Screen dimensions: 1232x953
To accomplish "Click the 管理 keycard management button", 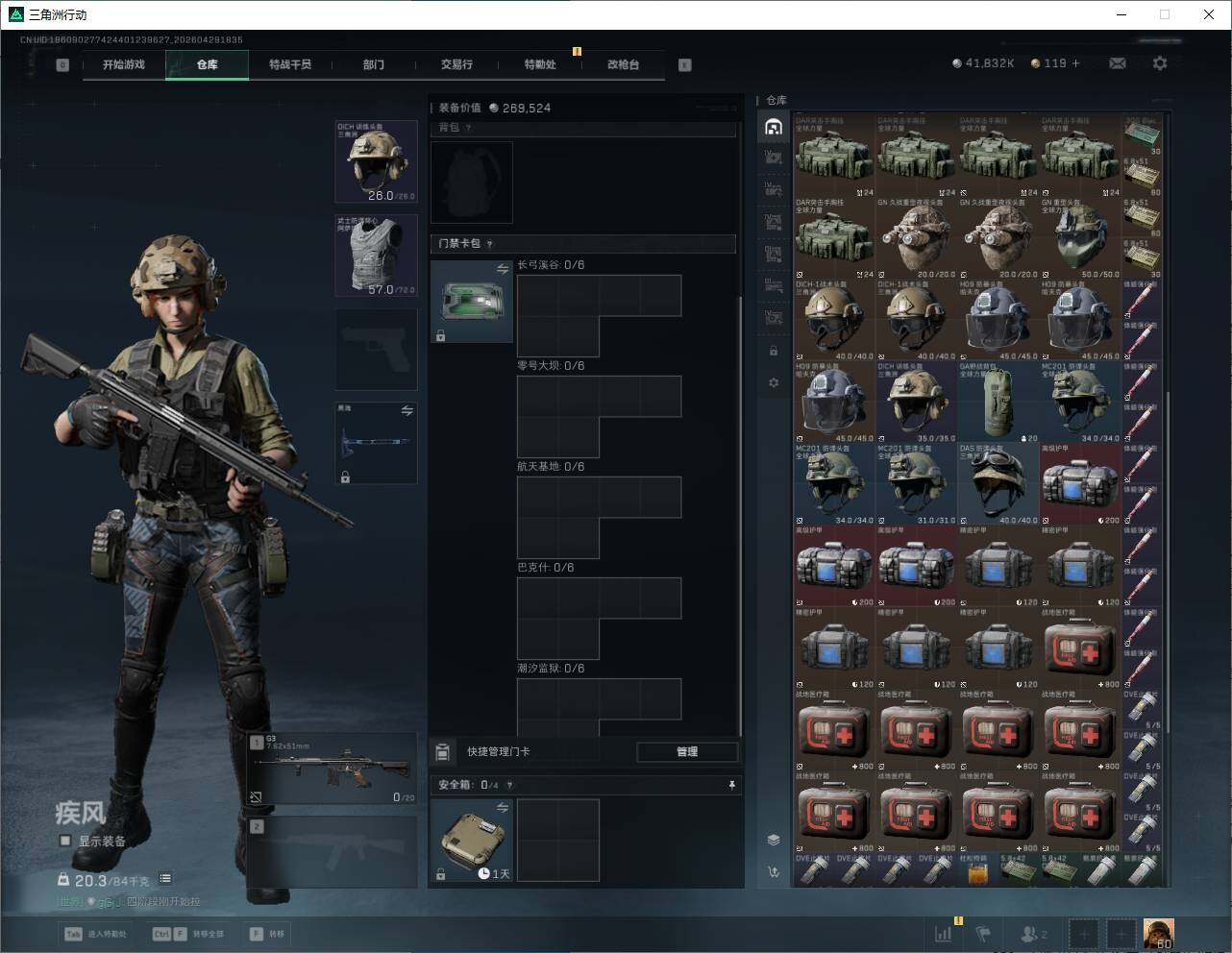I will pyautogui.click(x=687, y=752).
